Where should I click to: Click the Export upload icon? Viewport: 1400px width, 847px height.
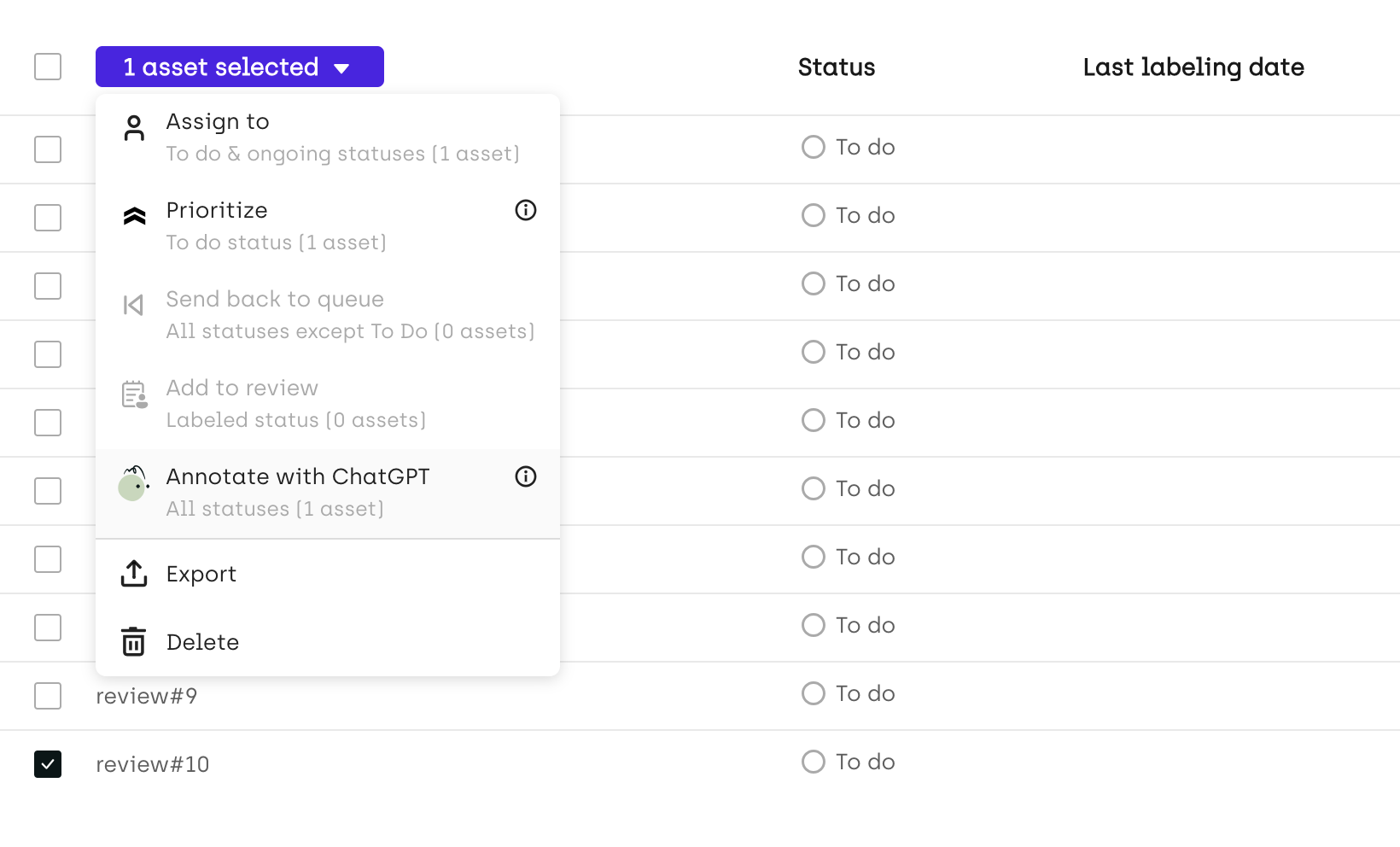(134, 574)
